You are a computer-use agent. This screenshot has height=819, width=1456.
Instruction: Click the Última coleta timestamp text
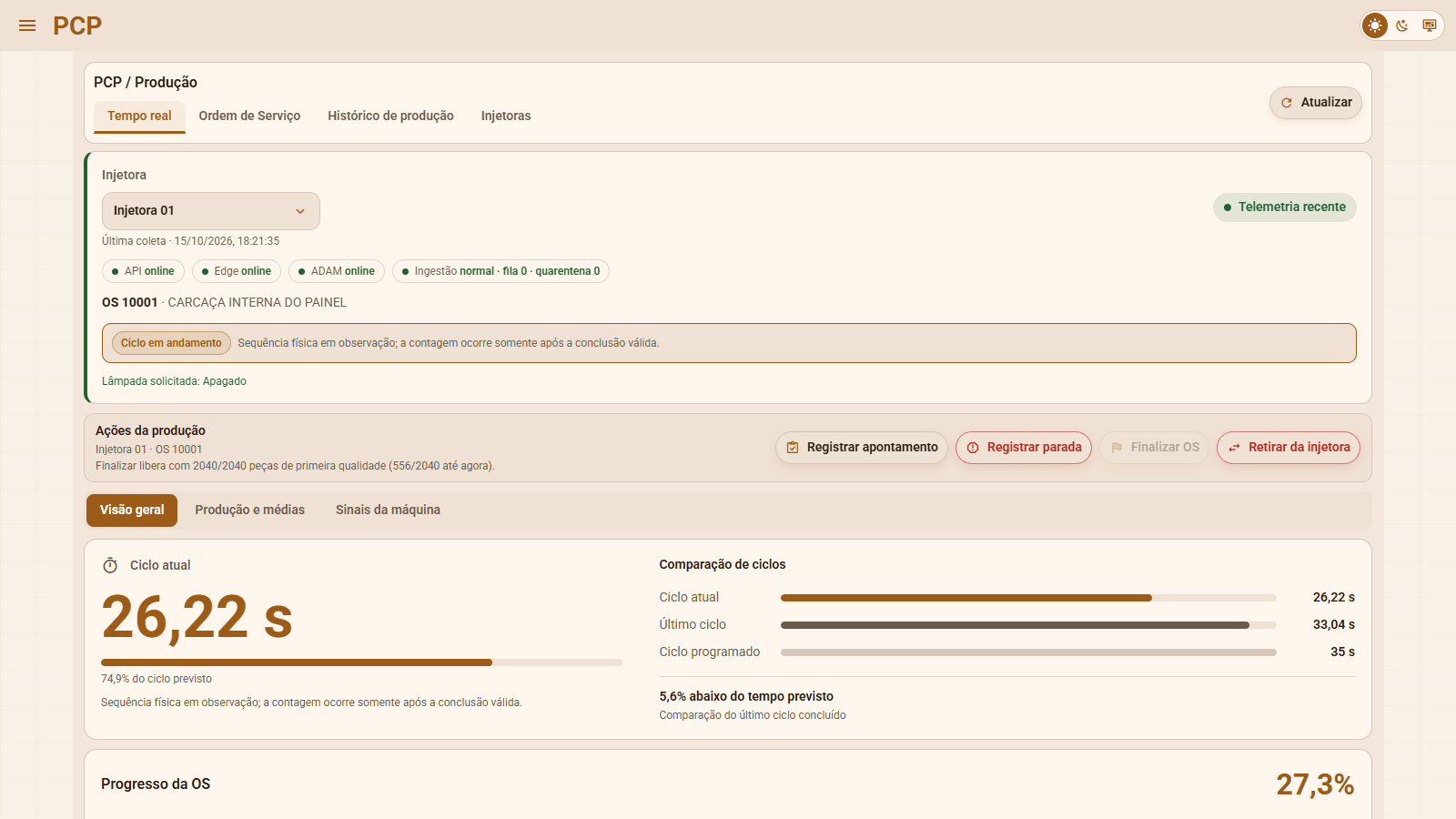(x=190, y=242)
